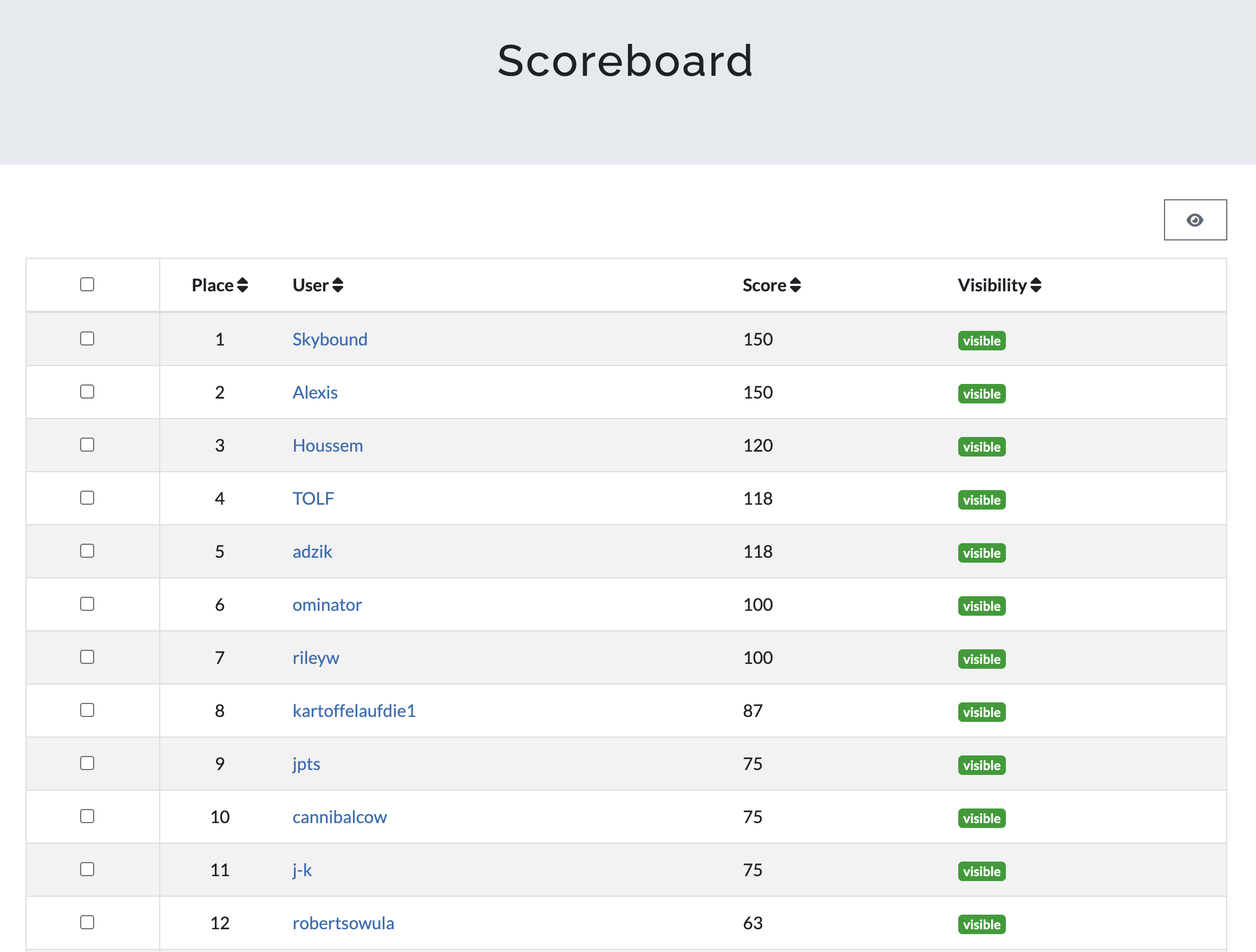The width and height of the screenshot is (1256, 952).
Task: Select the checkbox for j-k's row
Action: point(87,869)
